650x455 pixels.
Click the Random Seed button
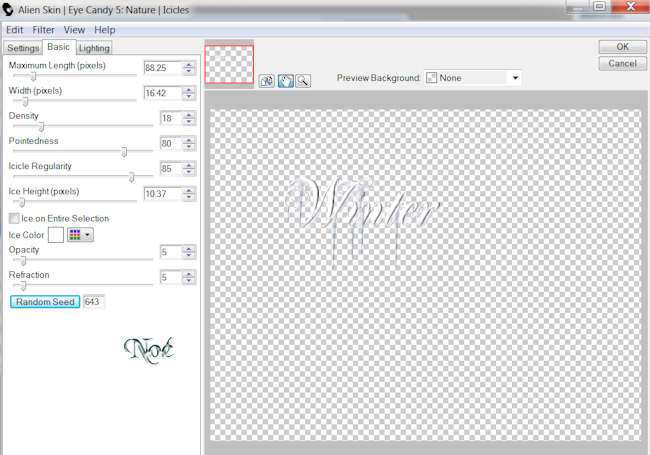44,301
